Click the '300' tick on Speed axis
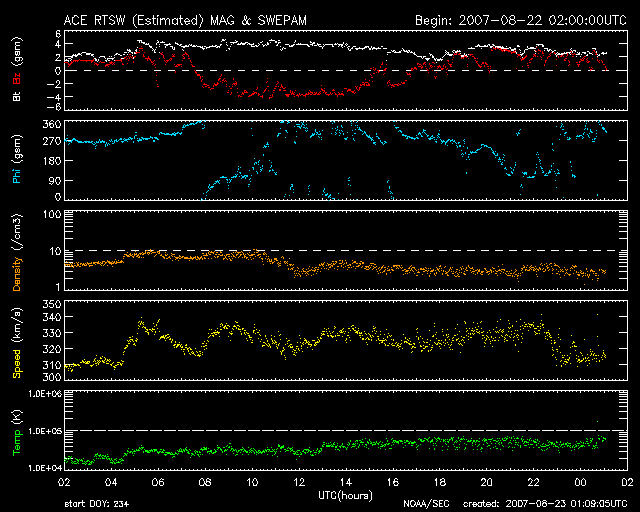The width and height of the screenshot is (640, 512). tap(52, 376)
